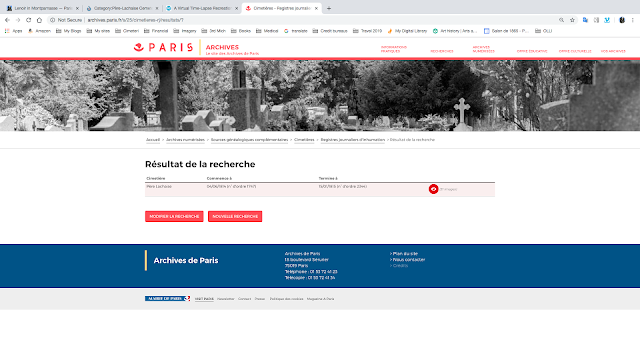
Task: Close the Cimetières tab
Action: [316, 8]
